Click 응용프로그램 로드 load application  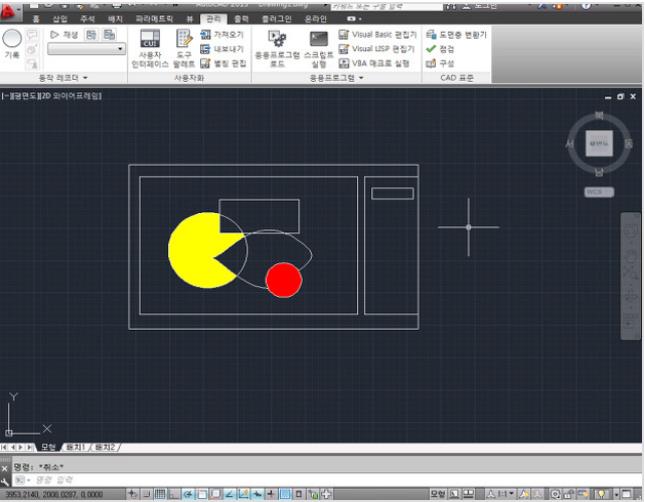click(277, 49)
